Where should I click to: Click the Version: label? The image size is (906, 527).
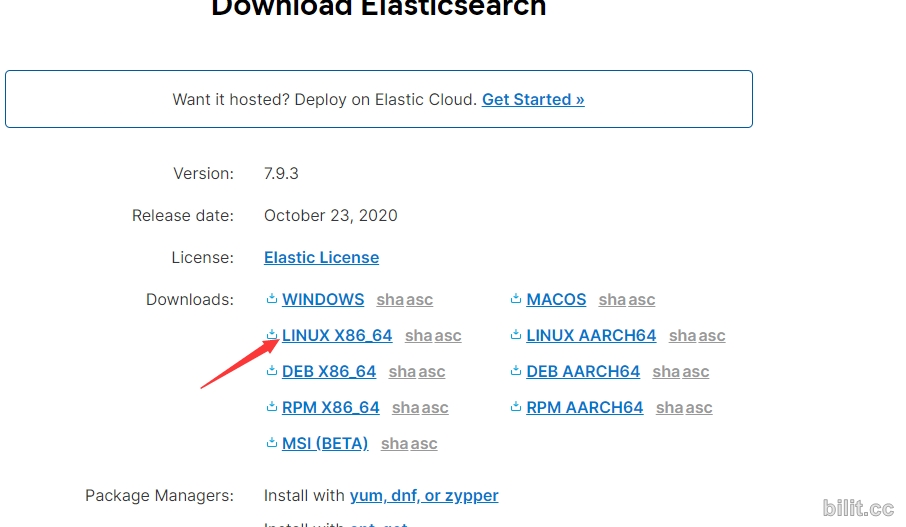tap(203, 173)
